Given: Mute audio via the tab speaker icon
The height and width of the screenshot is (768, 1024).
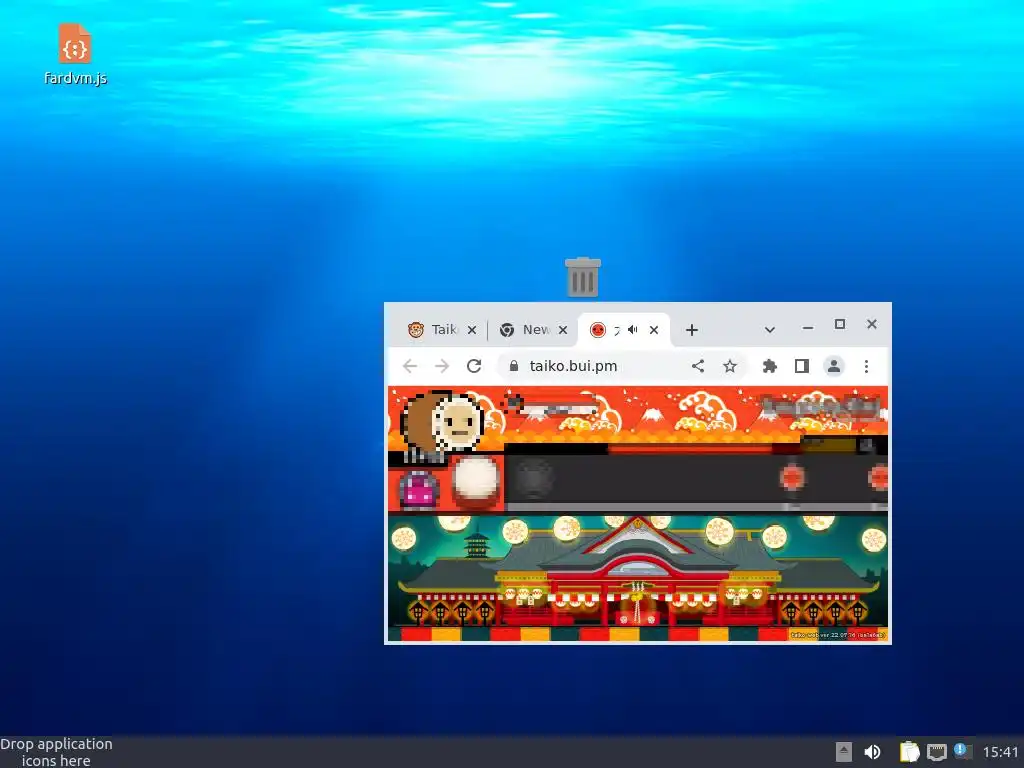Looking at the screenshot, I should click(x=632, y=330).
